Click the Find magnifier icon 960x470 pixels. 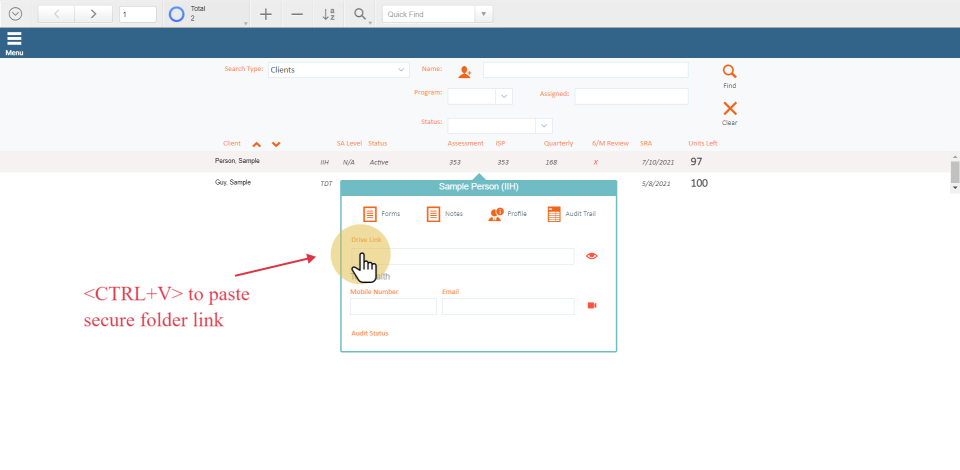[x=729, y=72]
